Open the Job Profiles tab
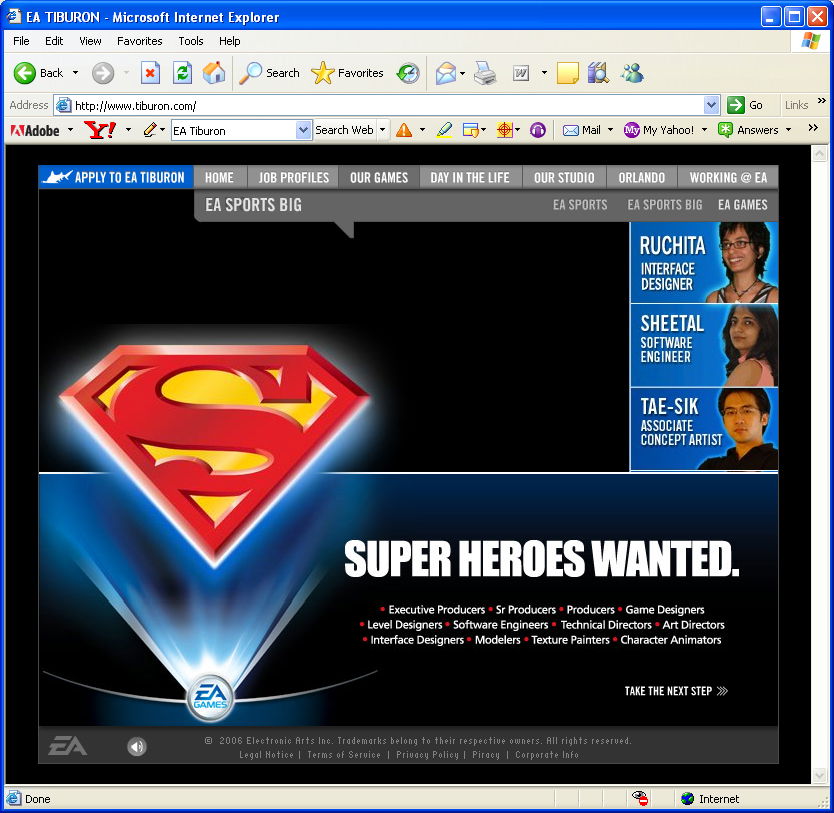The height and width of the screenshot is (813, 834). click(x=294, y=178)
